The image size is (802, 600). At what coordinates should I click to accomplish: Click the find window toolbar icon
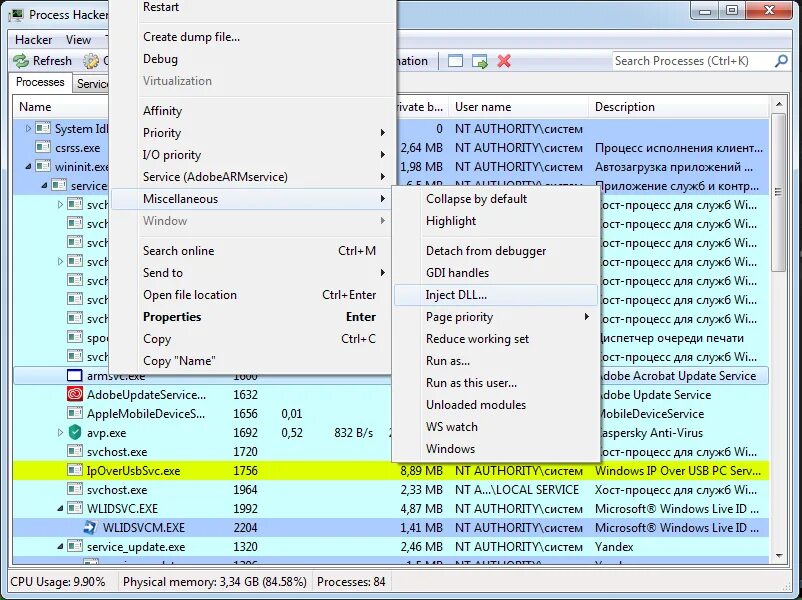[x=455, y=61]
